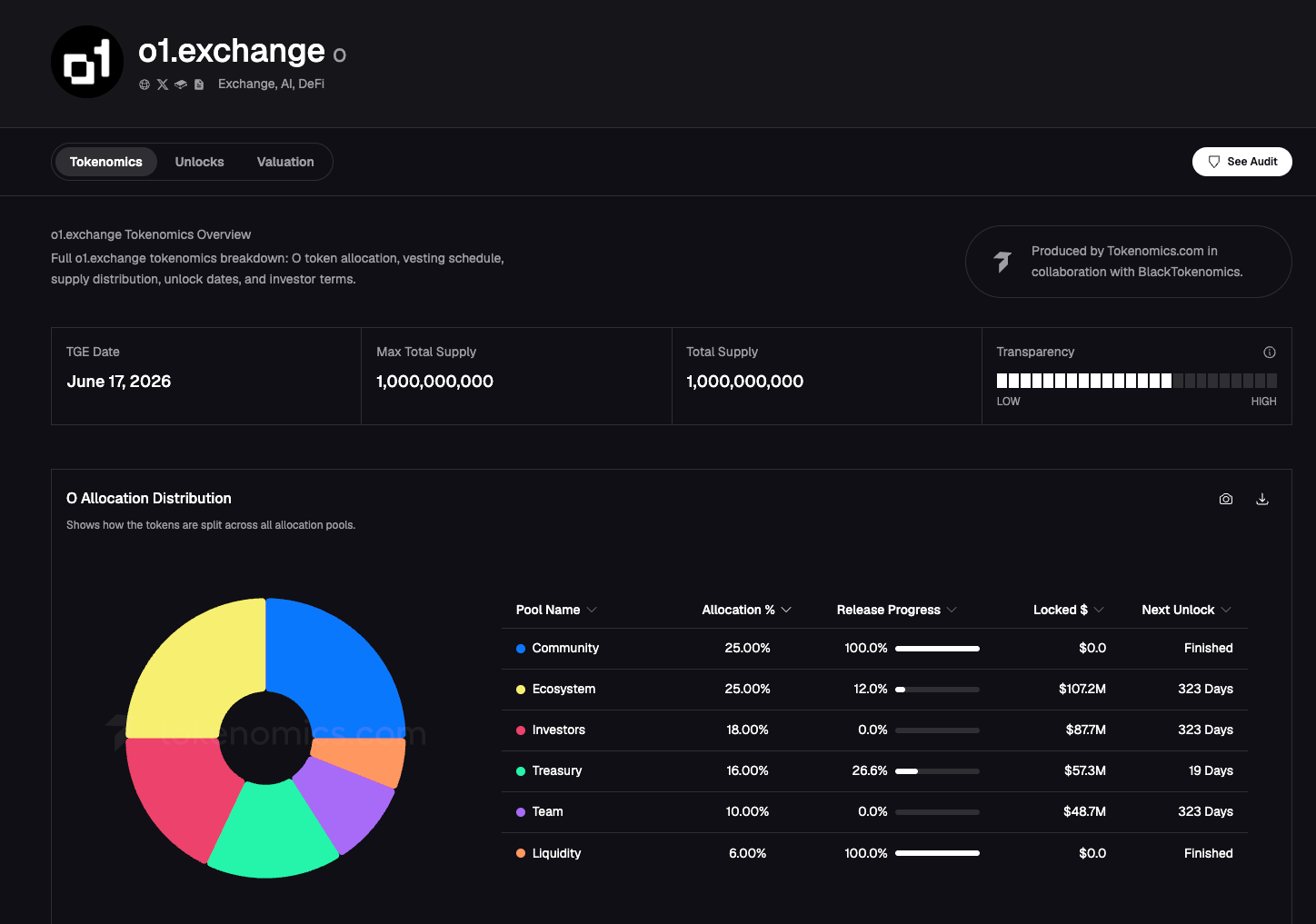Screen dimensions: 1316x924
Task: Download the allocation distribution chart
Action: click(x=1262, y=499)
